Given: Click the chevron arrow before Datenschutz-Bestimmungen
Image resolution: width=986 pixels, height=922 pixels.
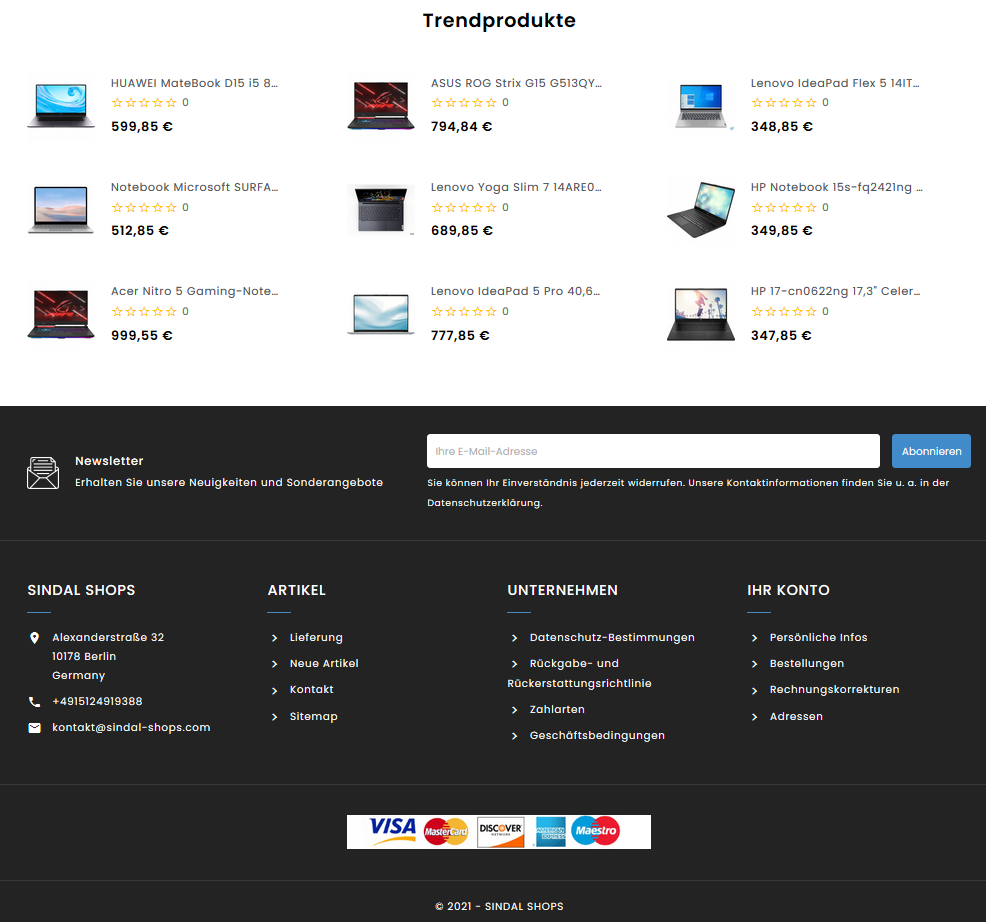Looking at the screenshot, I should point(514,638).
